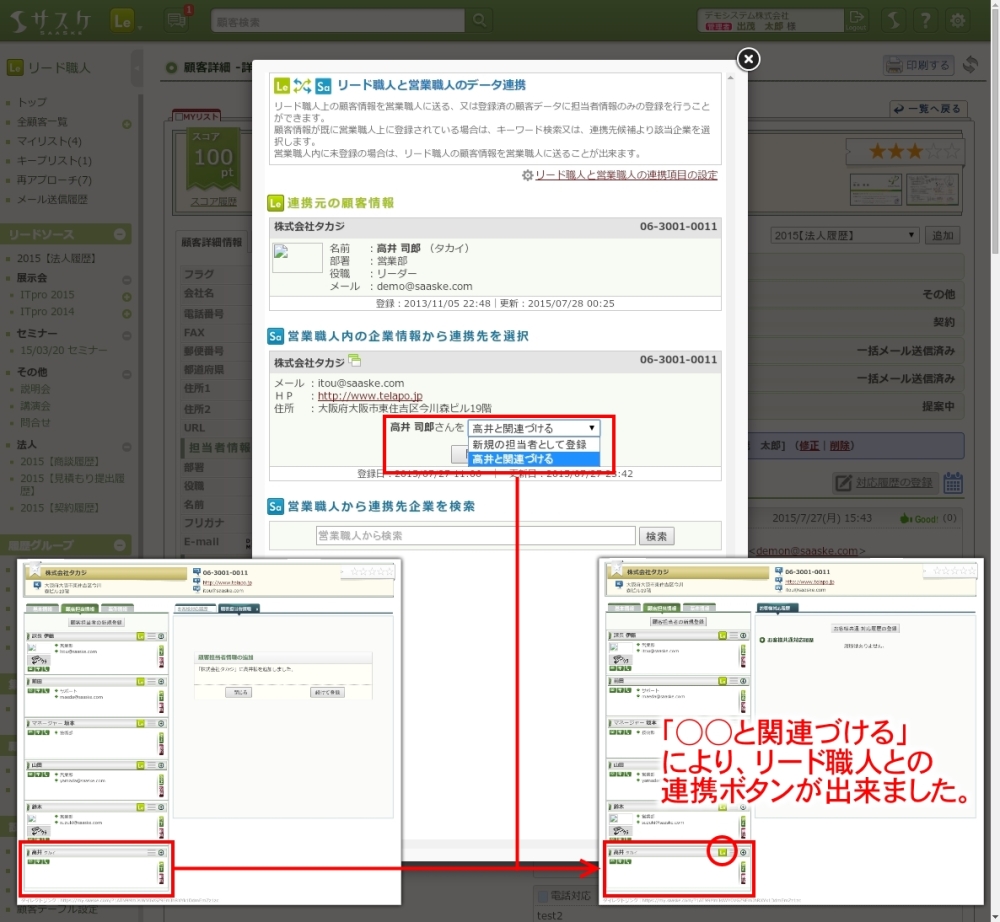Click the 検索 button in popup
The width and height of the screenshot is (1000, 922).
[656, 536]
